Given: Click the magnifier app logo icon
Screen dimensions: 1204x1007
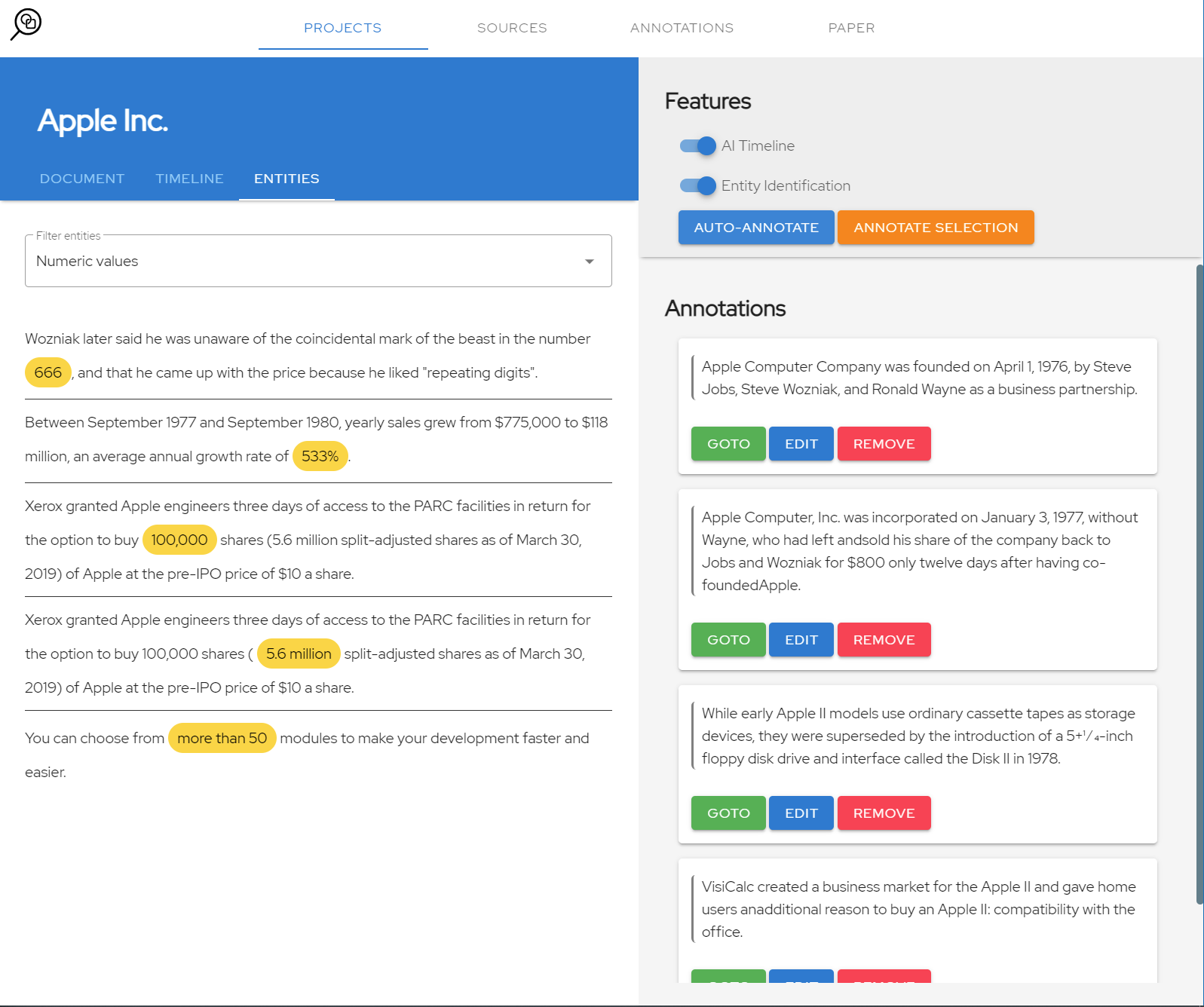Looking at the screenshot, I should [26, 24].
